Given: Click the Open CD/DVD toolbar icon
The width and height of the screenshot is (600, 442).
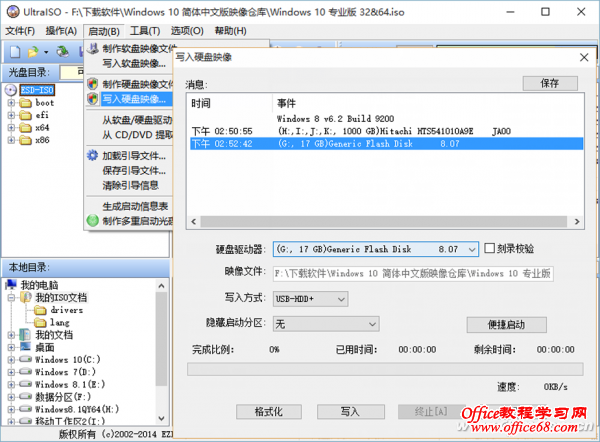Looking at the screenshot, I should [x=63, y=52].
